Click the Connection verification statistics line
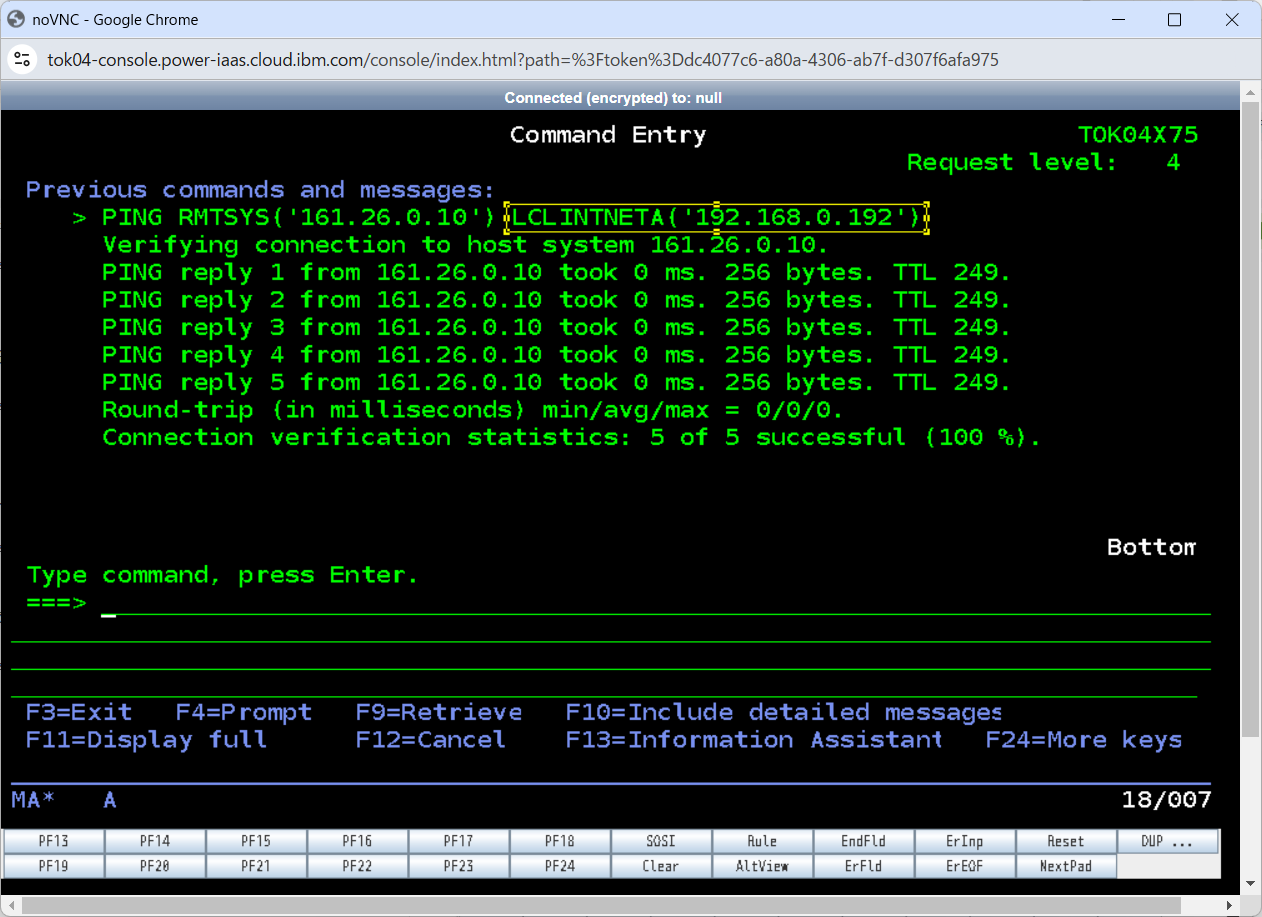Viewport: 1262px width, 917px height. point(572,437)
